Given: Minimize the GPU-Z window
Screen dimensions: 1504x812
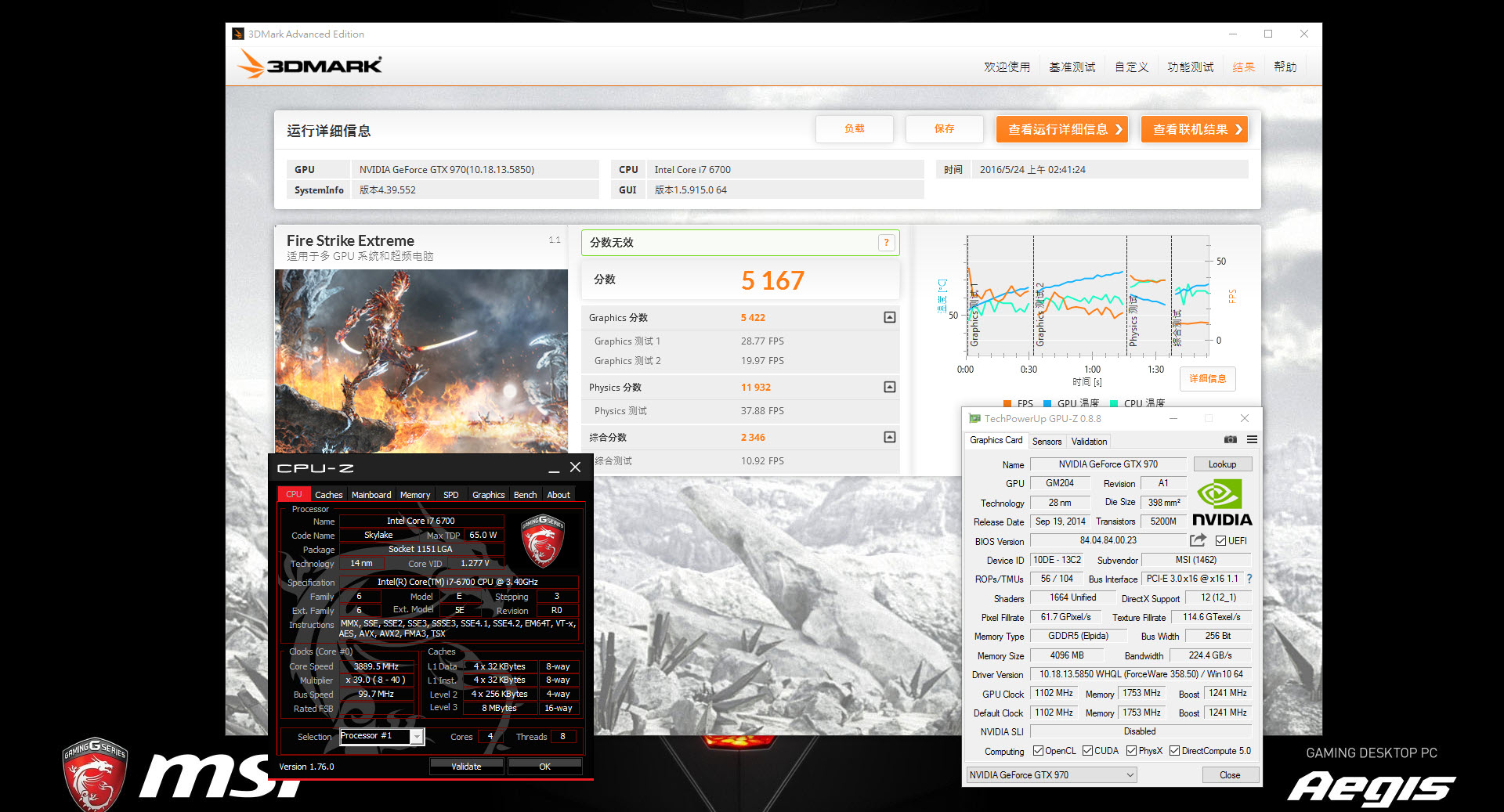Looking at the screenshot, I should pyautogui.click(x=1173, y=418).
